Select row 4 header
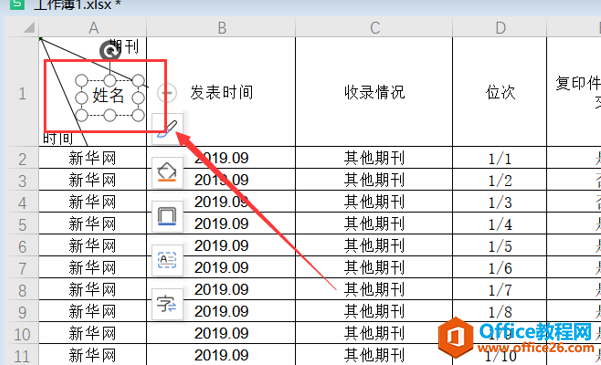 click(x=22, y=202)
